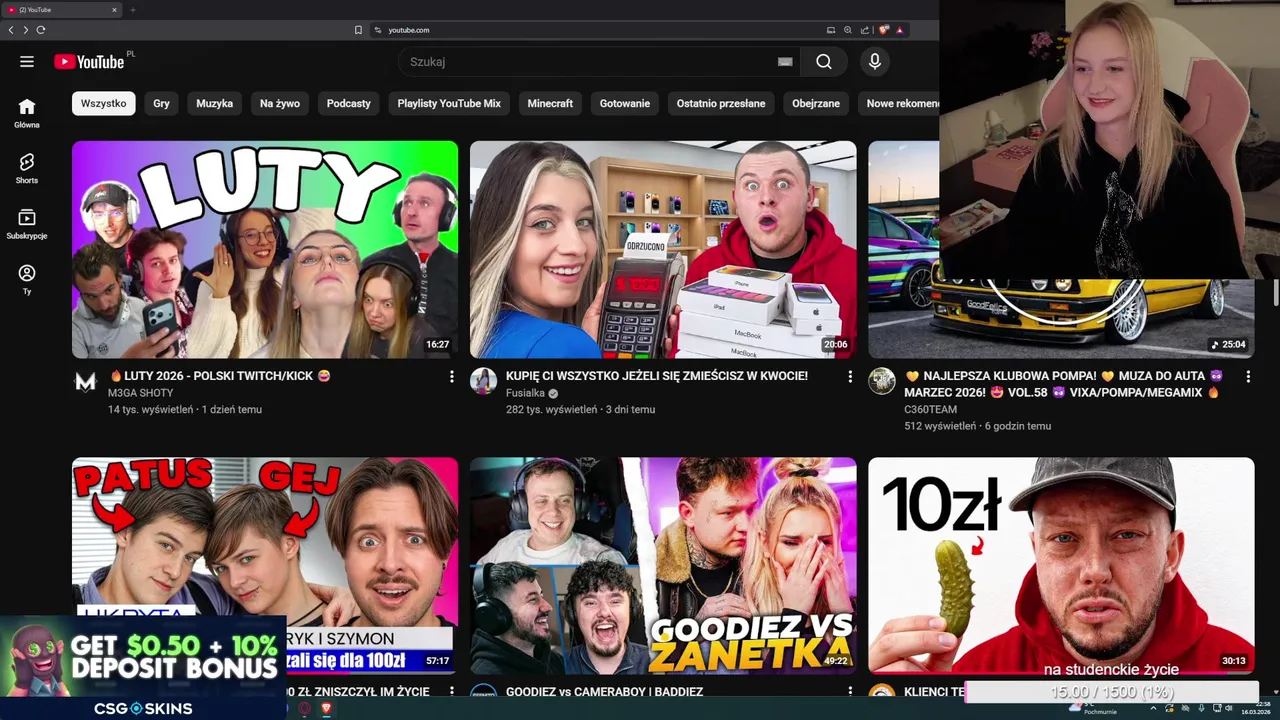1280x720 pixels.
Task: Open the on-screen keyboard in search box
Action: tap(785, 62)
